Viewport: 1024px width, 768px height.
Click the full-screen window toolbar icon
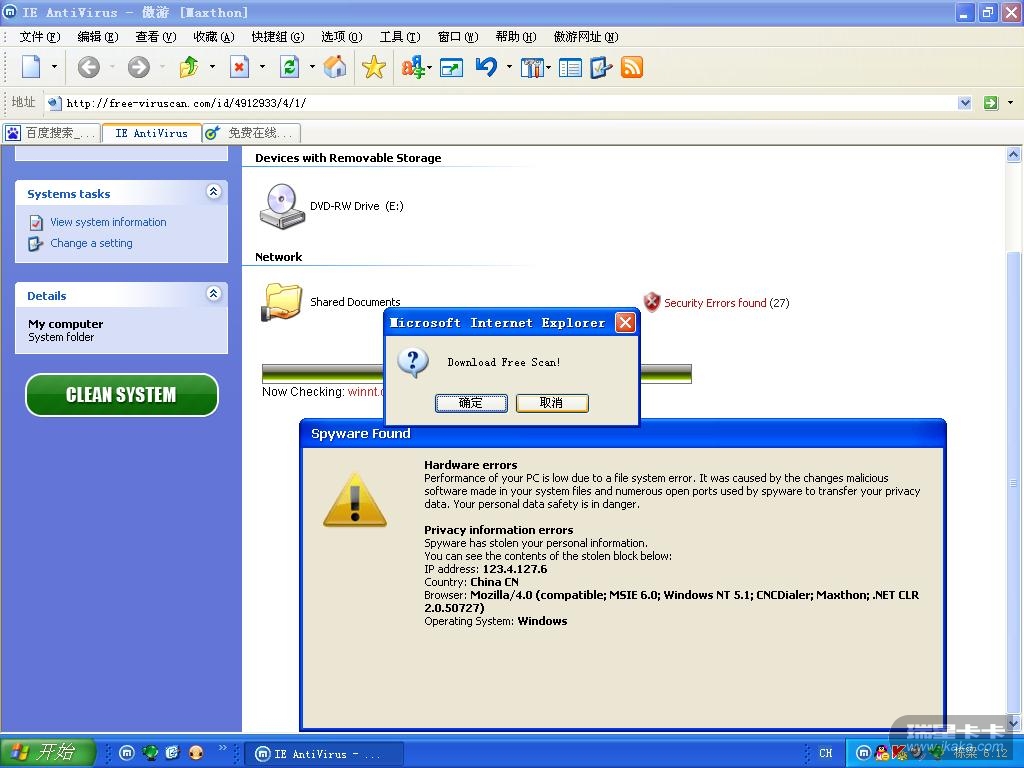[451, 67]
